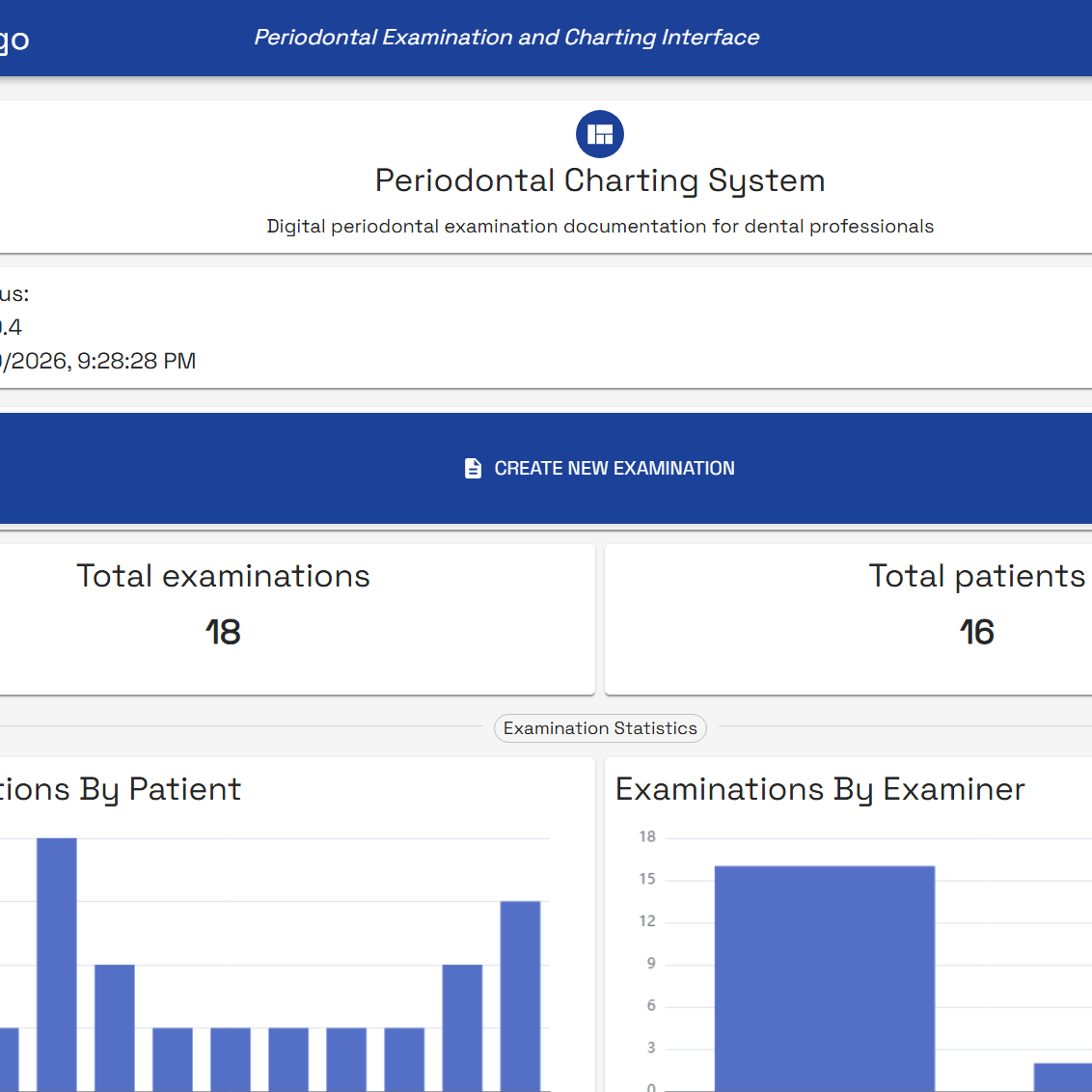Open the Total patients card title
1092x1092 pixels.
pyautogui.click(x=976, y=576)
